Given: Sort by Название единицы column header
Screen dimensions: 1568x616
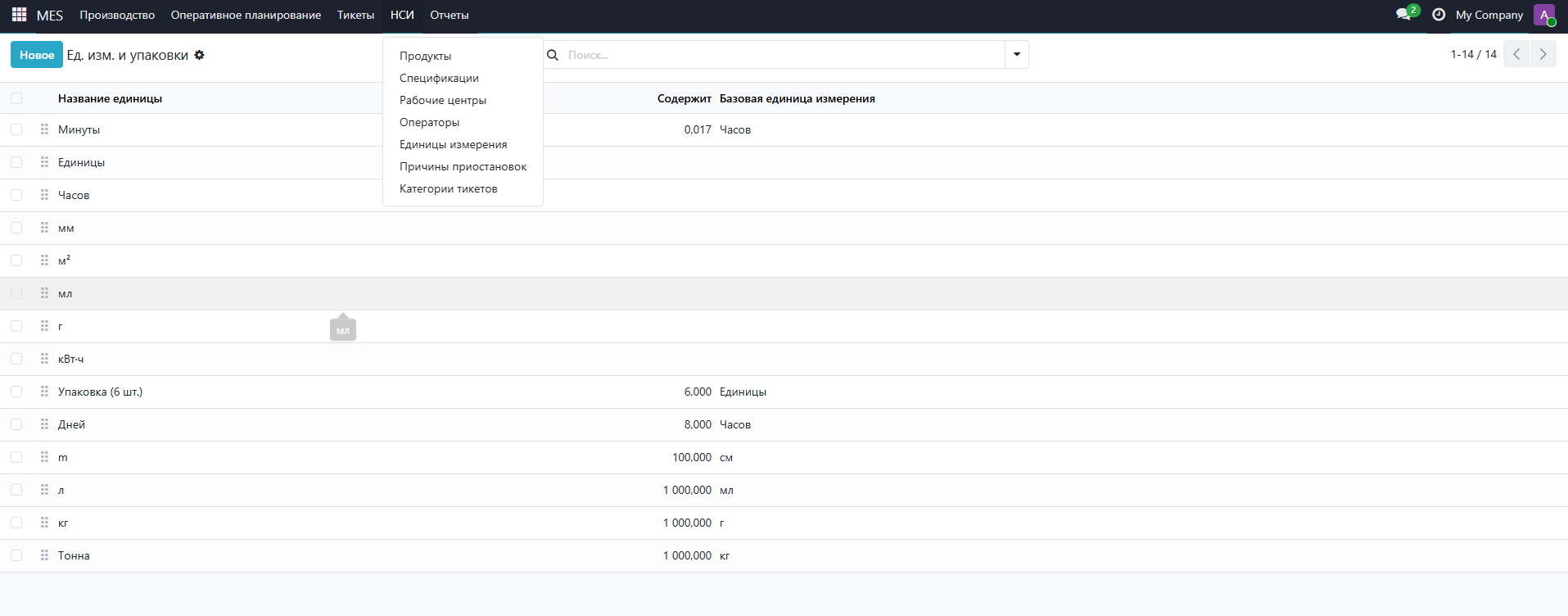Looking at the screenshot, I should 110,98.
